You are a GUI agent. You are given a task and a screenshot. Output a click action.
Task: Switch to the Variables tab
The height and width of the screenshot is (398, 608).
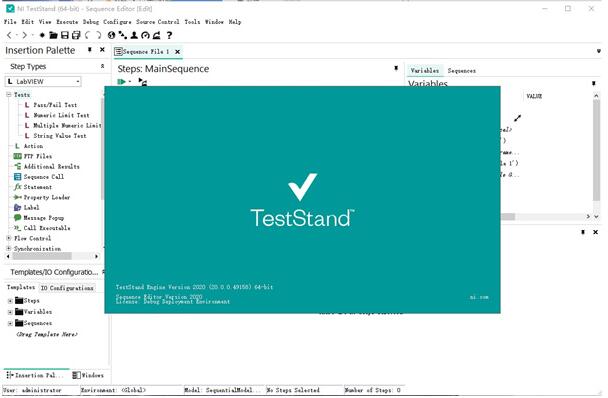point(425,71)
